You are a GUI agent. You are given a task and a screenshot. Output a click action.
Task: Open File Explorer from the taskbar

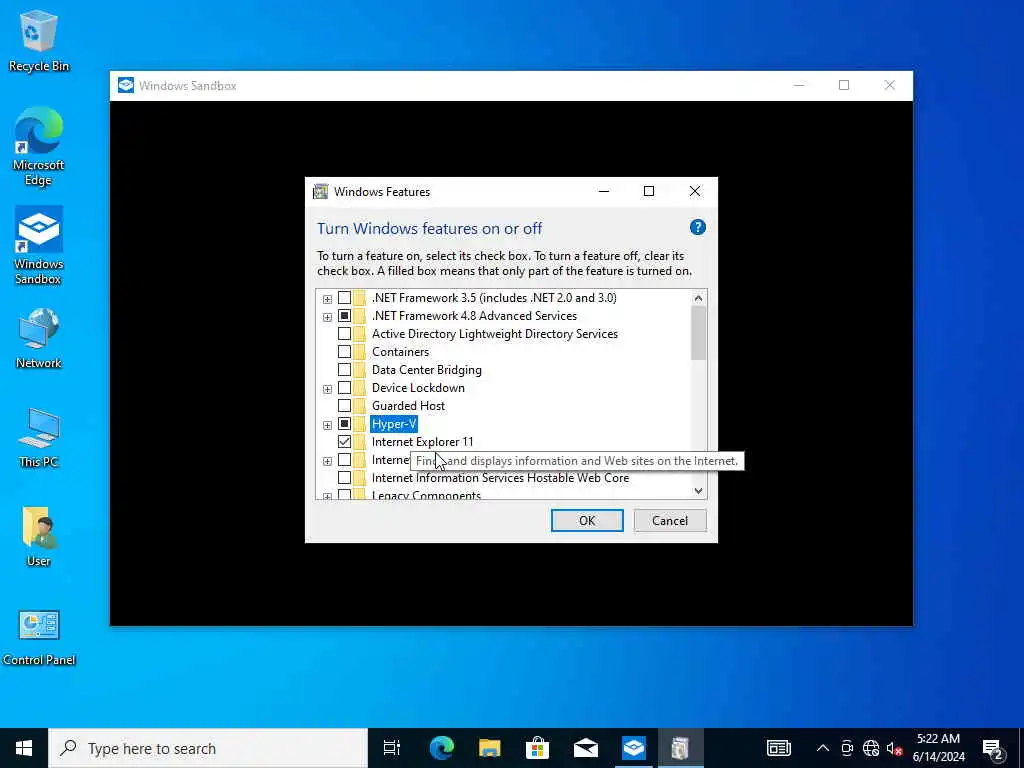coord(489,748)
